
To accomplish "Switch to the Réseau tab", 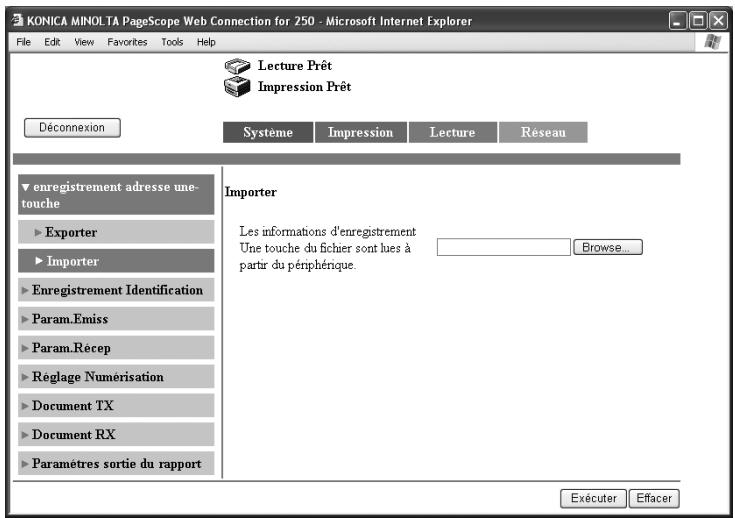I will (543, 132).
